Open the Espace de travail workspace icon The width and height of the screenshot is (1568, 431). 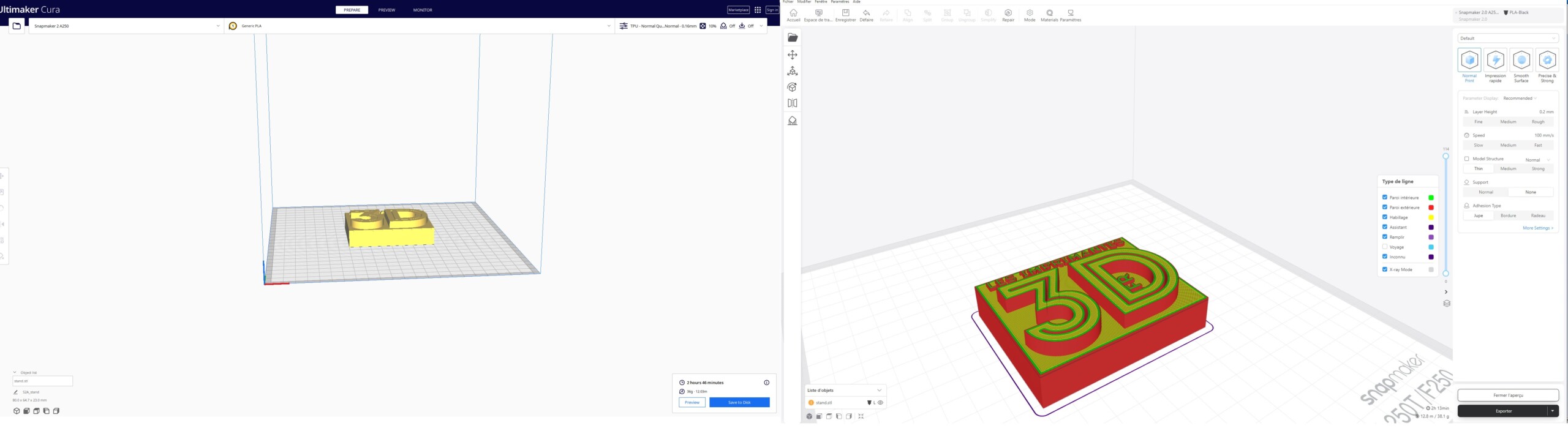[818, 13]
